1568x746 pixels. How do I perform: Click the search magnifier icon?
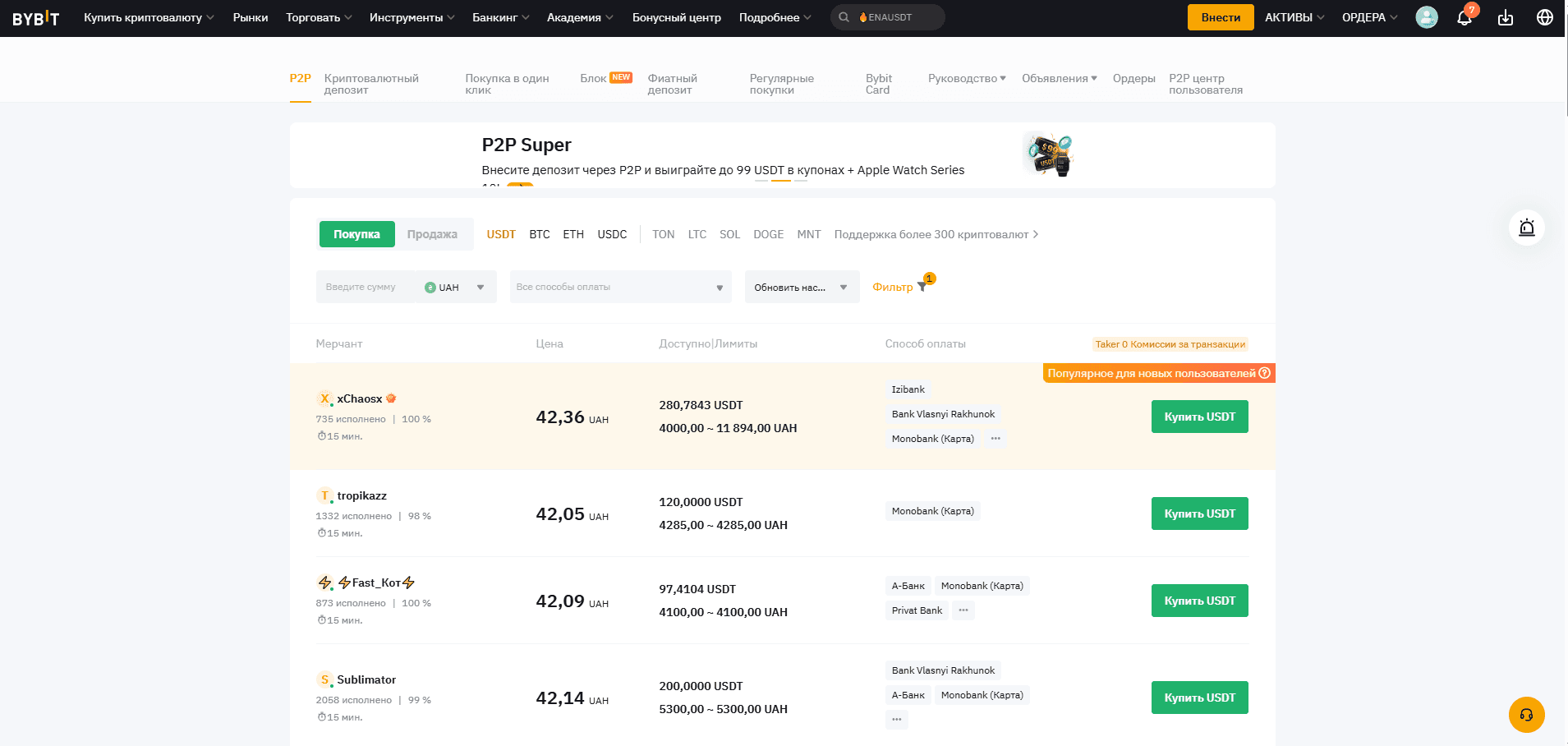click(x=844, y=17)
